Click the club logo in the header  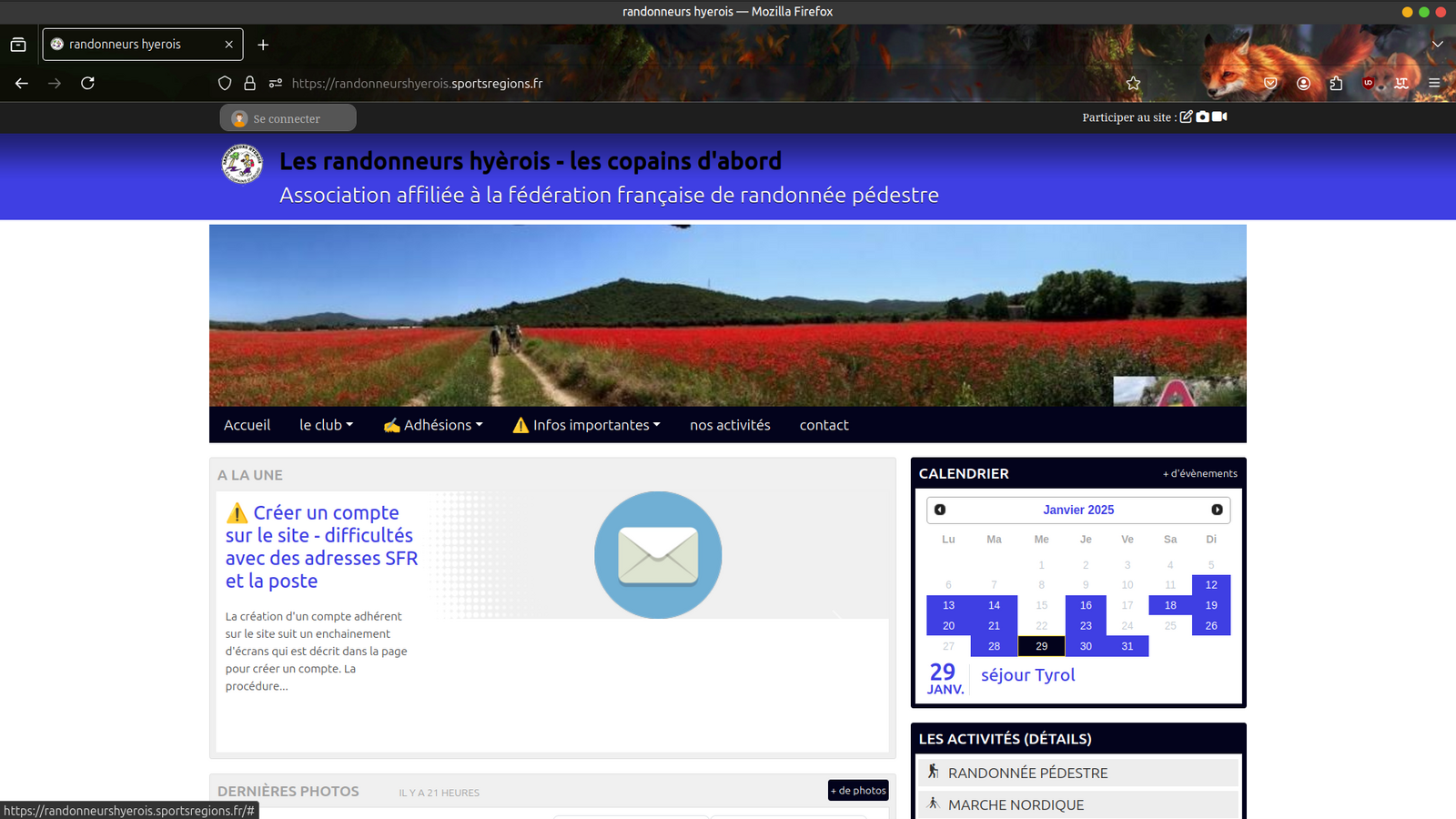(x=242, y=165)
